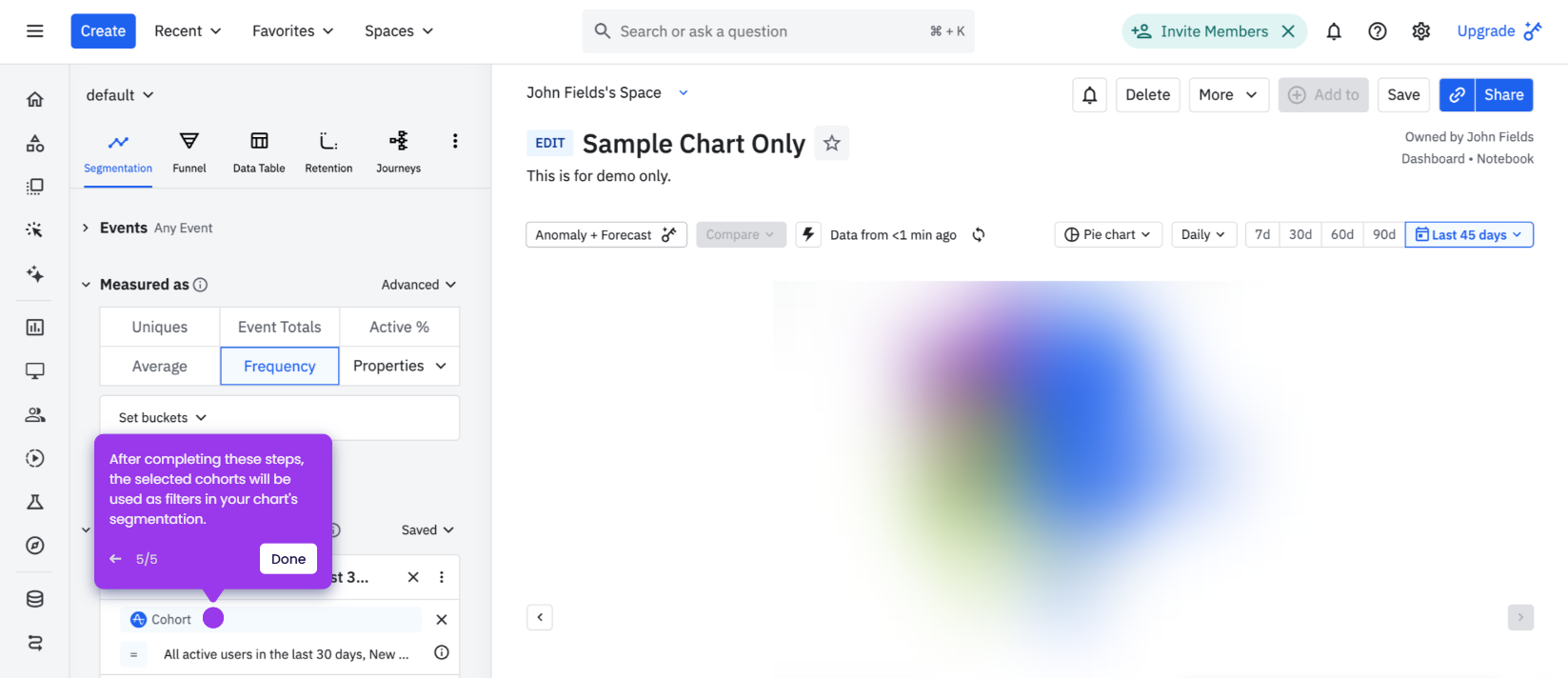Favorite the chart with the star icon
Screen dimensions: 1568x678
coord(832,143)
